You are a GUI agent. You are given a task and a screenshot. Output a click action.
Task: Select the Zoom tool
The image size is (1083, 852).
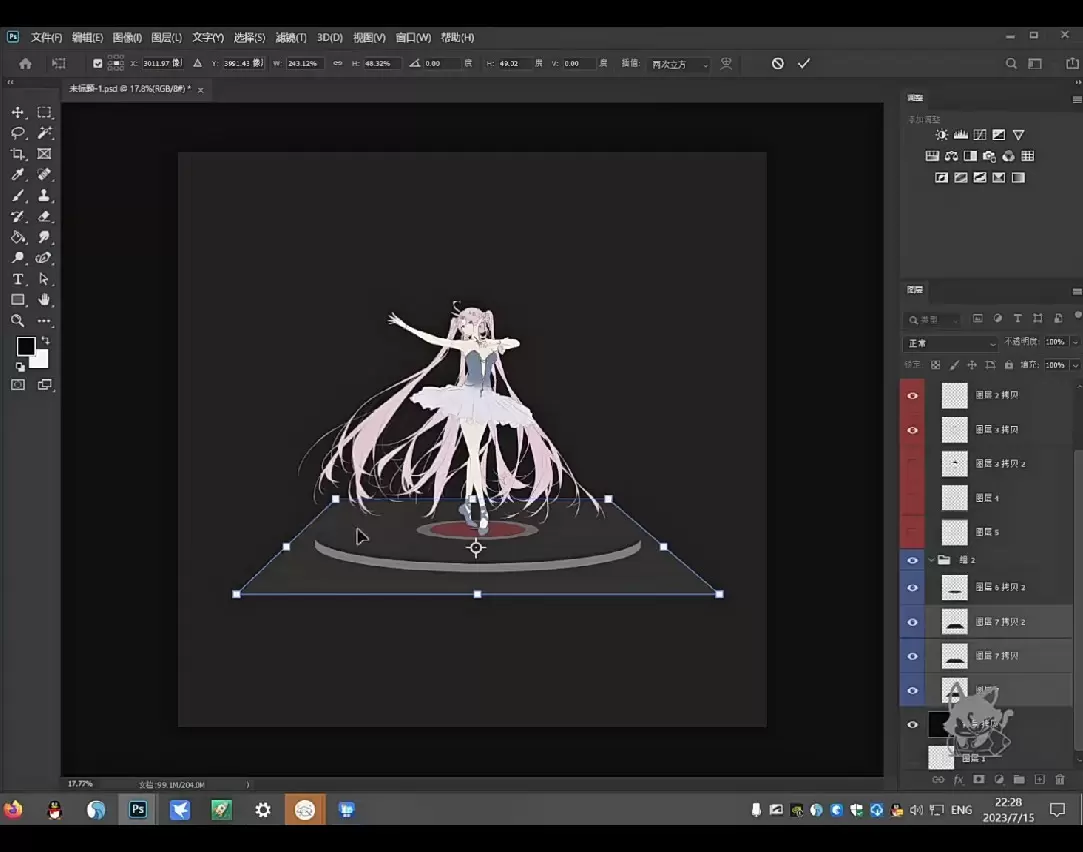click(18, 321)
